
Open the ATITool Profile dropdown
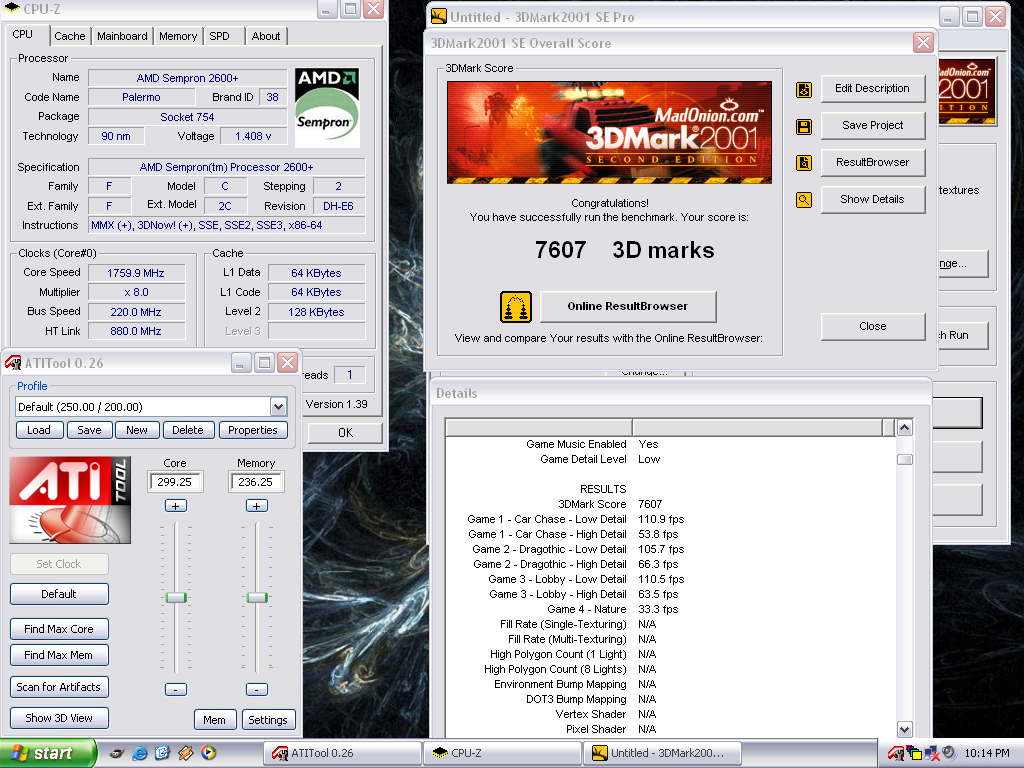coord(278,407)
